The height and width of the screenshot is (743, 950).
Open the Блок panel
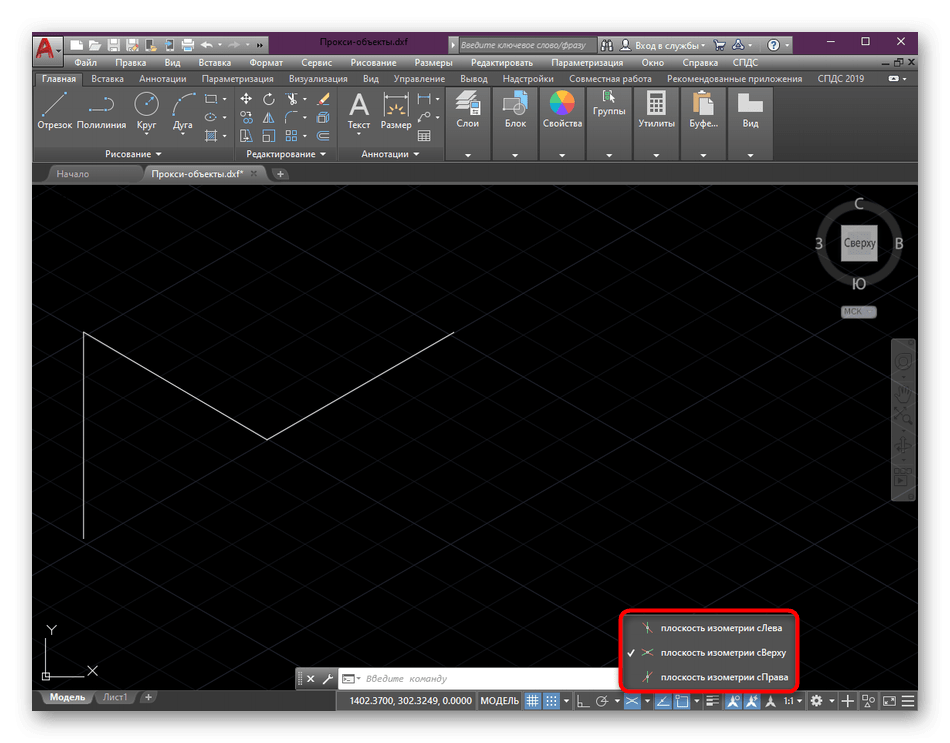[515, 110]
